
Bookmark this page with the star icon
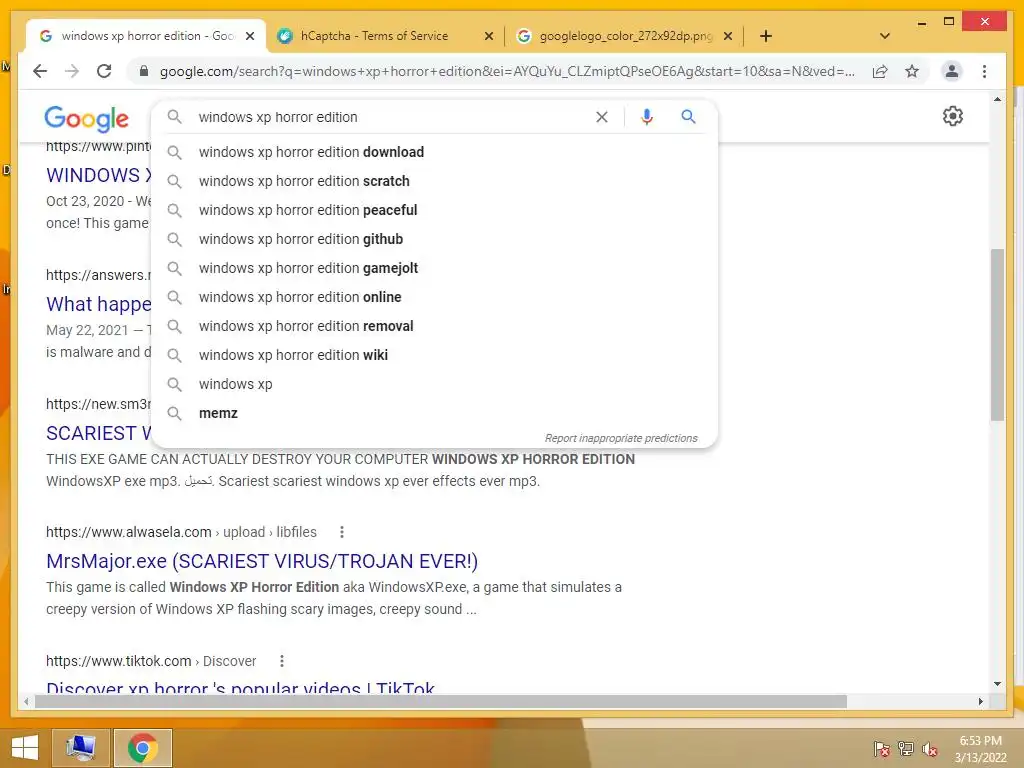point(912,71)
